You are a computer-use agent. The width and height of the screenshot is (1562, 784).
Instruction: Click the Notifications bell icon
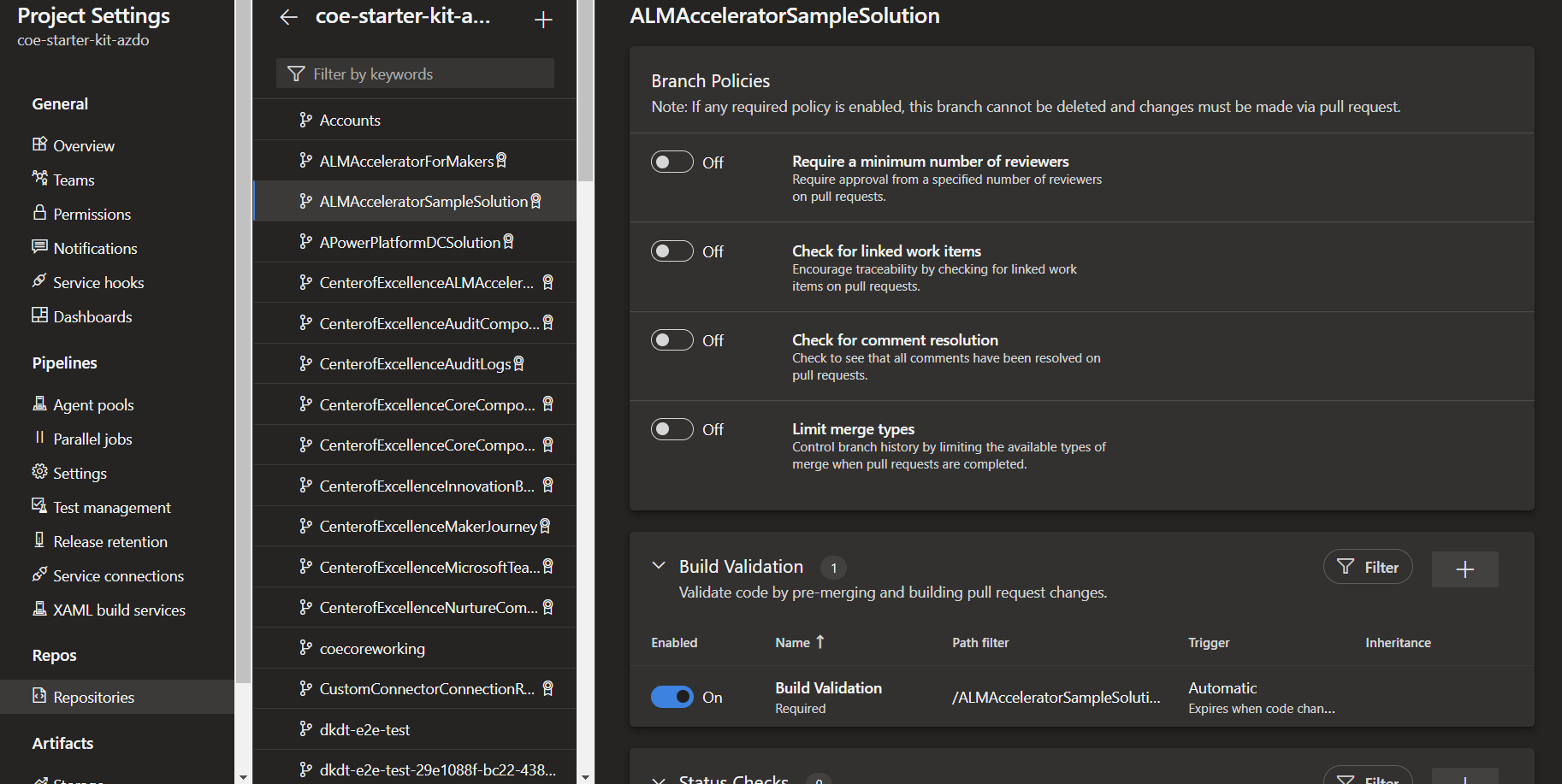(x=38, y=248)
